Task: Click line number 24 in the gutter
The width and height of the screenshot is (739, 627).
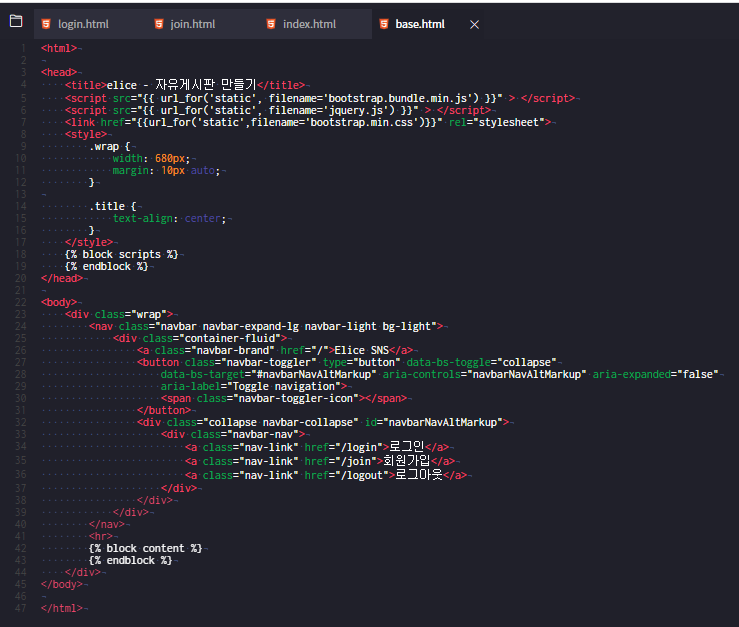Action: [21, 326]
